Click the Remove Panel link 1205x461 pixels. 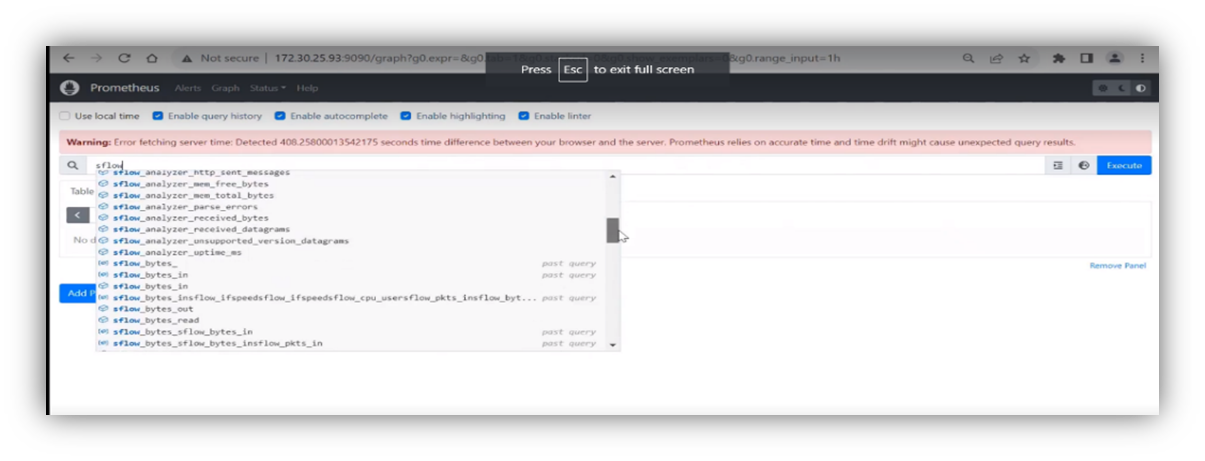point(1117,266)
